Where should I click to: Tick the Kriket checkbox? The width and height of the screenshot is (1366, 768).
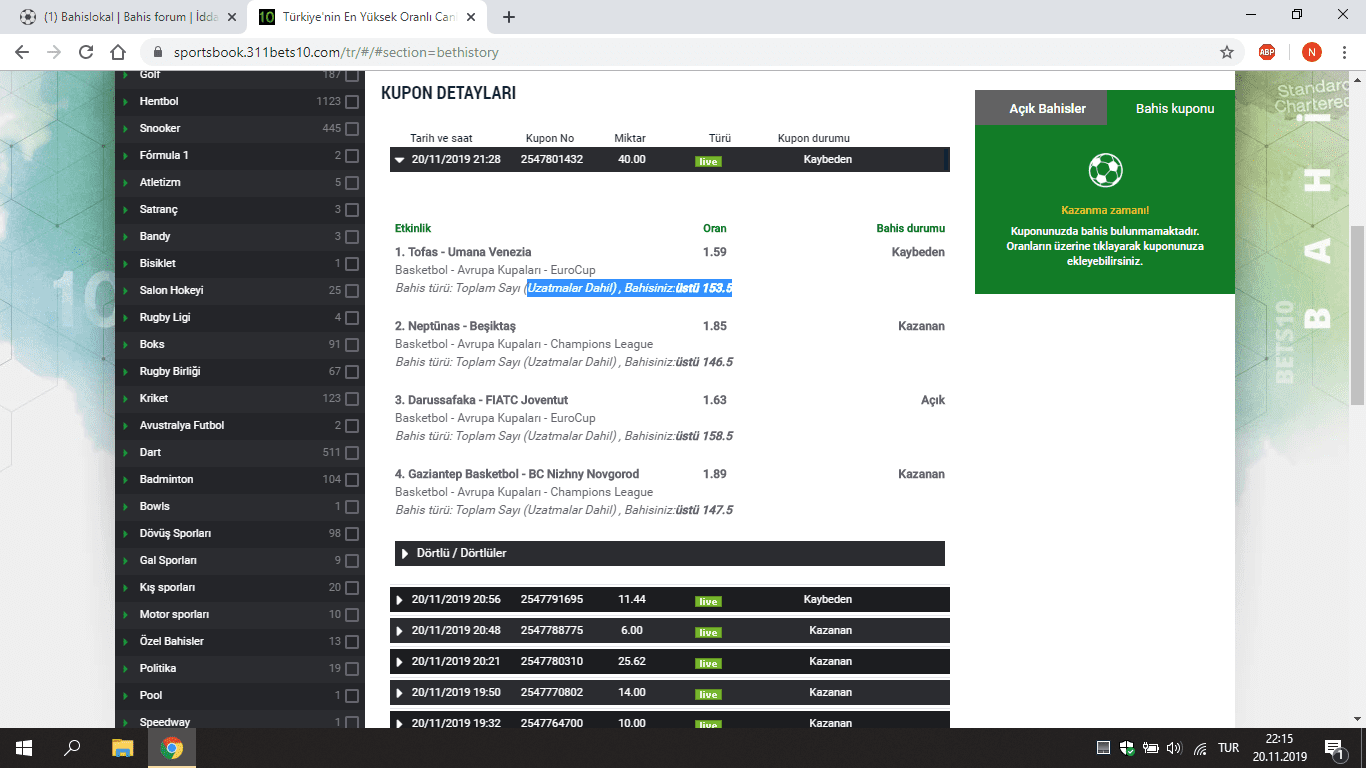352,399
